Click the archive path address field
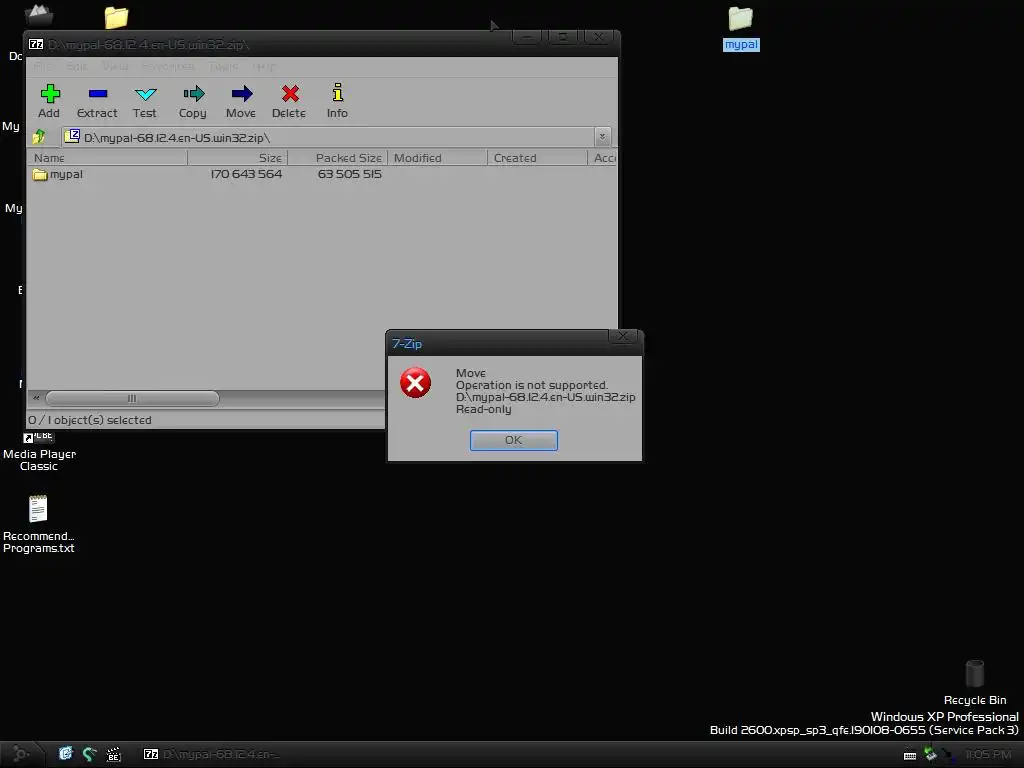The image size is (1024, 768). pos(328,137)
